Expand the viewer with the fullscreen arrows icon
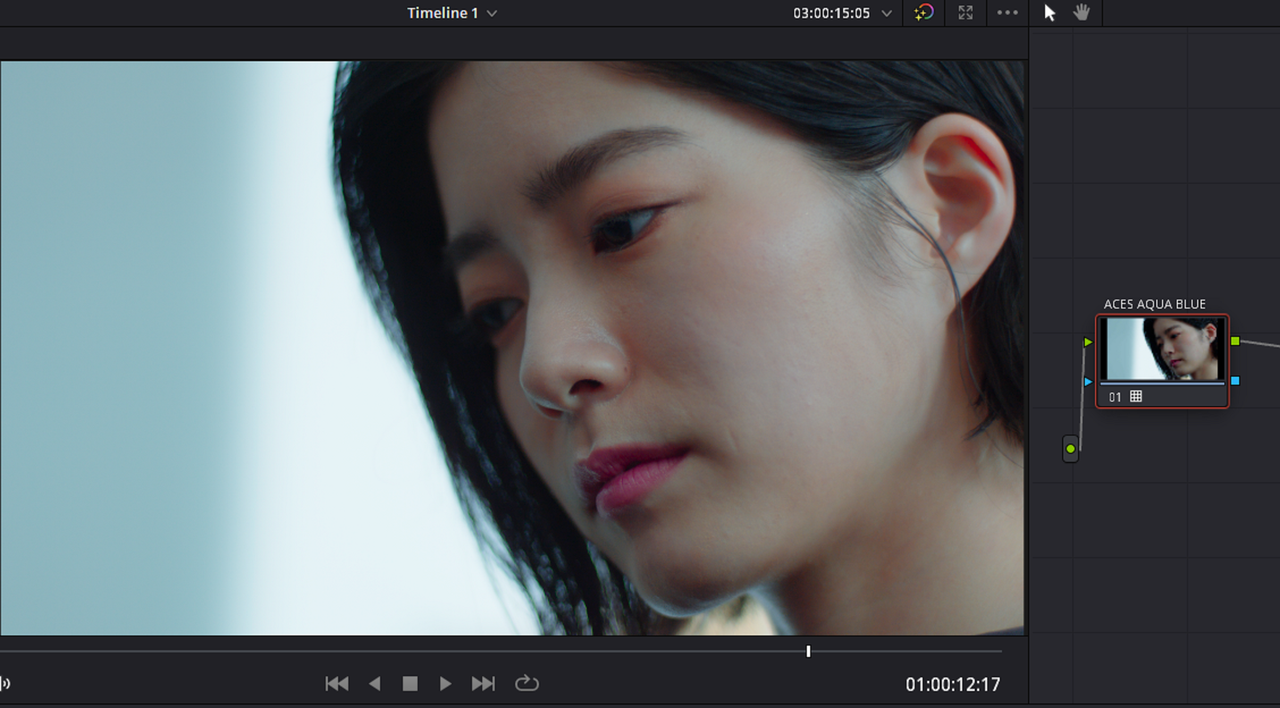The height and width of the screenshot is (708, 1280). [965, 13]
